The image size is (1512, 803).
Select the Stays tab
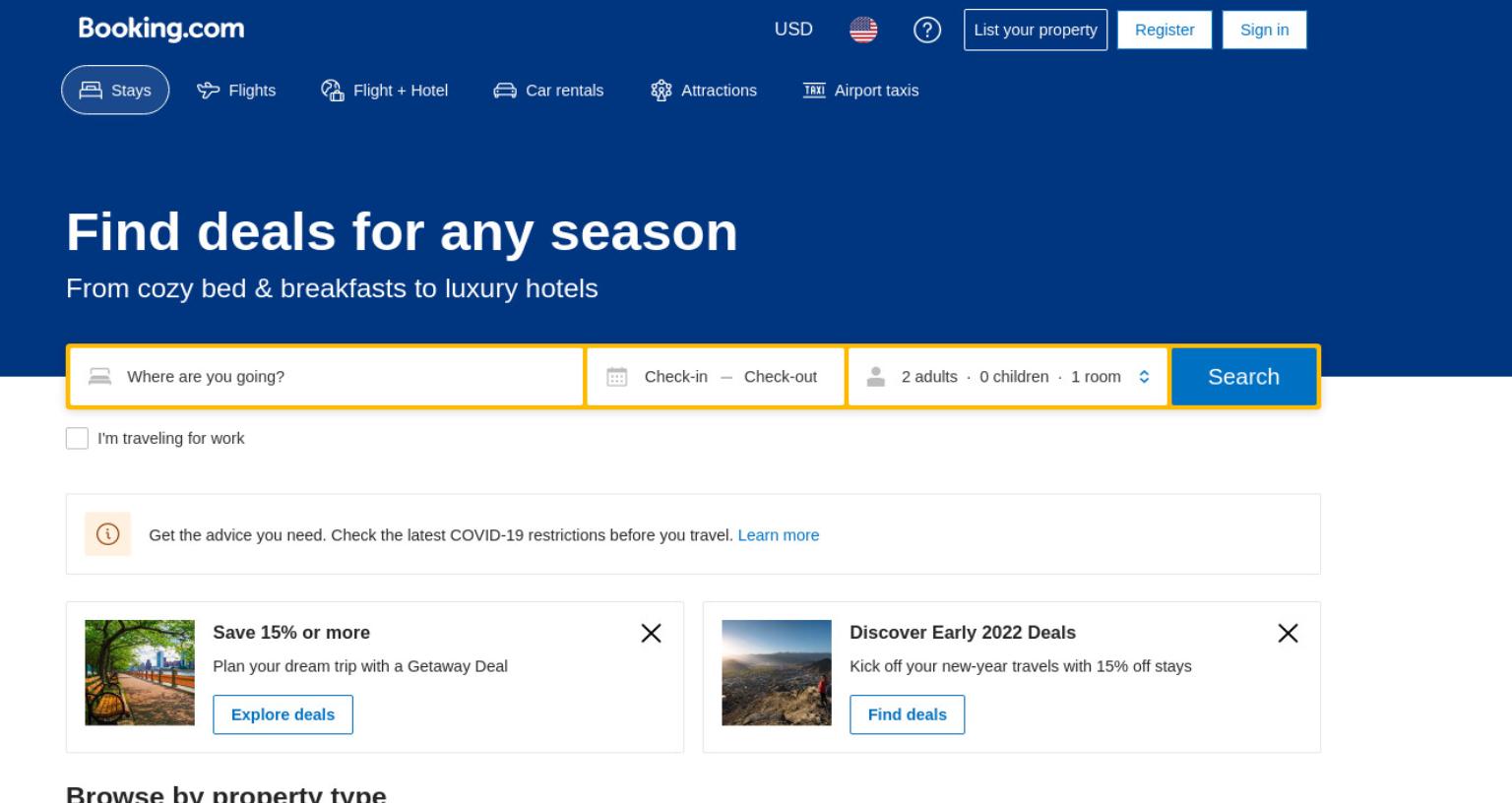point(115,90)
